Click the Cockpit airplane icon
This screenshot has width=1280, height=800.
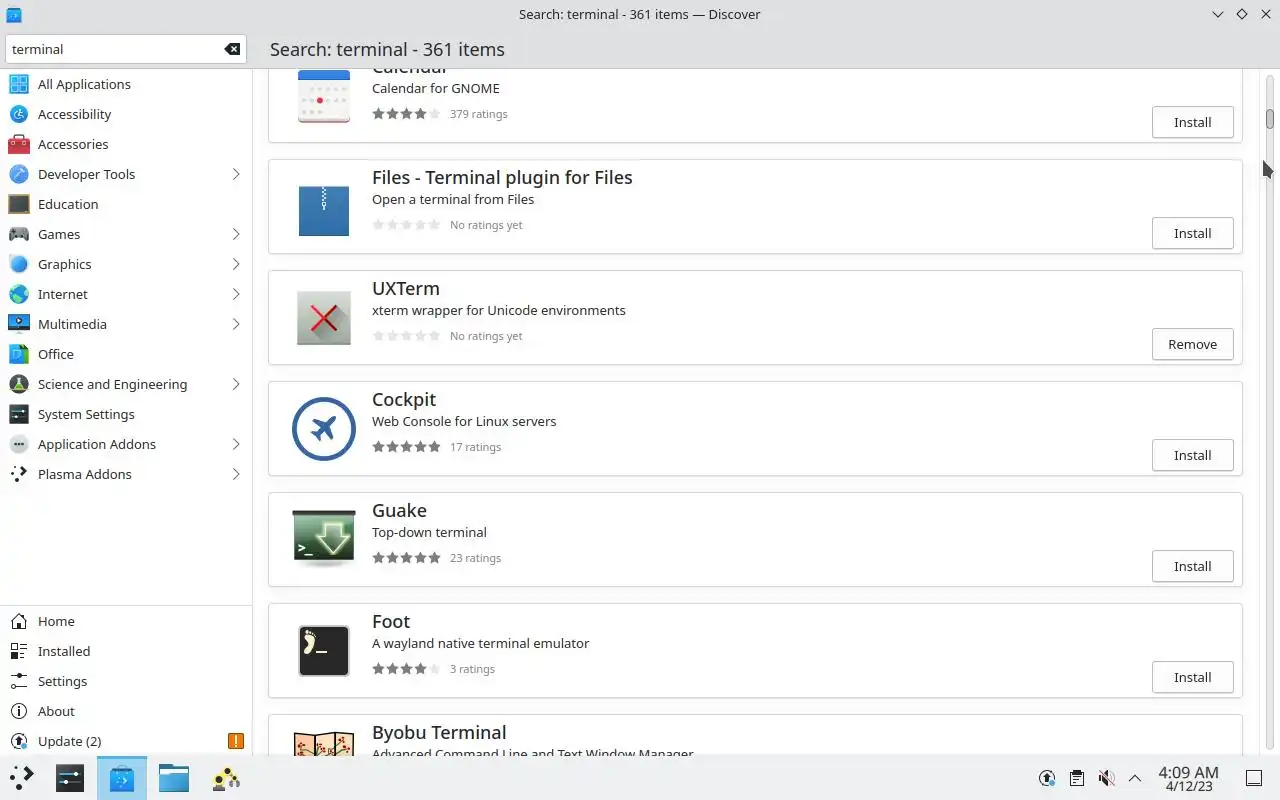pyautogui.click(x=324, y=428)
